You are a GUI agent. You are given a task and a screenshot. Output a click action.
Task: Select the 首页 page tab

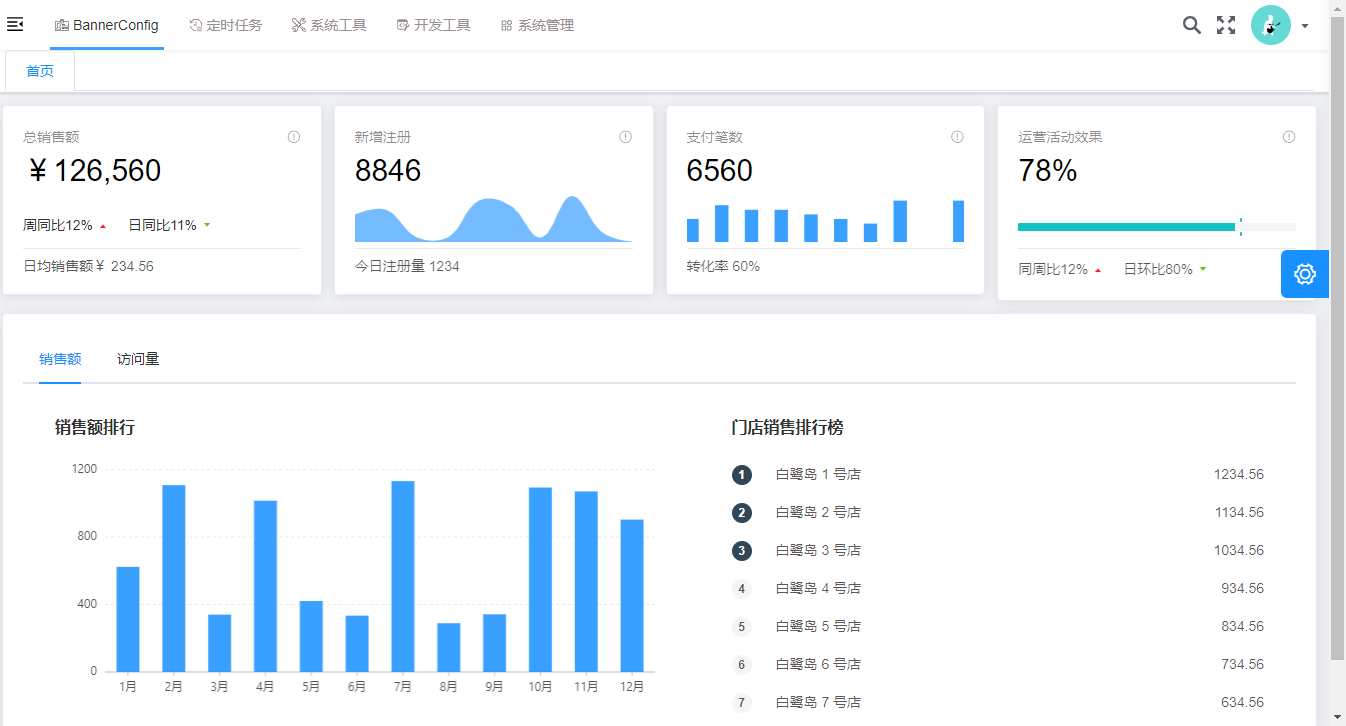pos(40,71)
